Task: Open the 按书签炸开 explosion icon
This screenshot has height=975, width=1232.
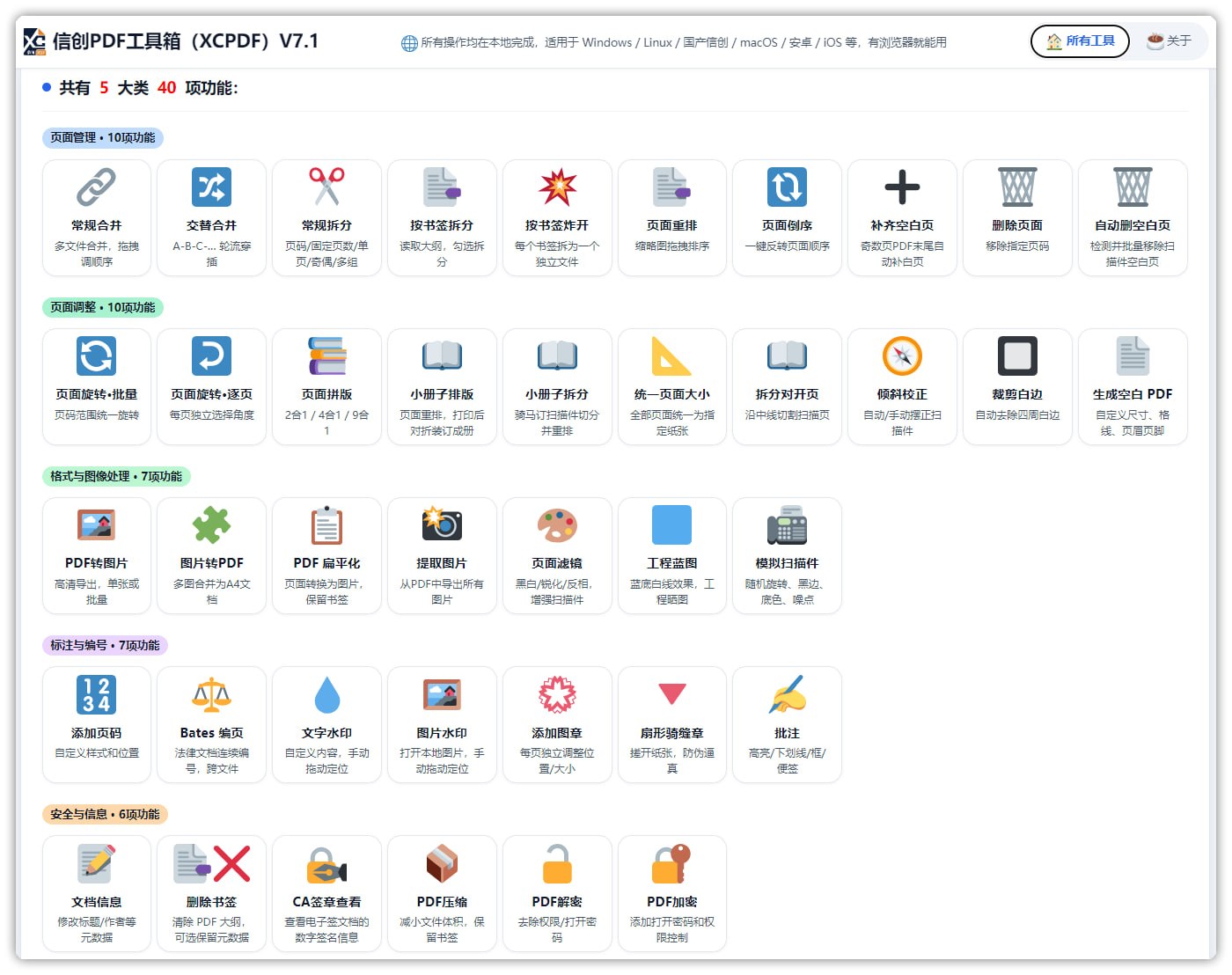Action: [x=557, y=187]
